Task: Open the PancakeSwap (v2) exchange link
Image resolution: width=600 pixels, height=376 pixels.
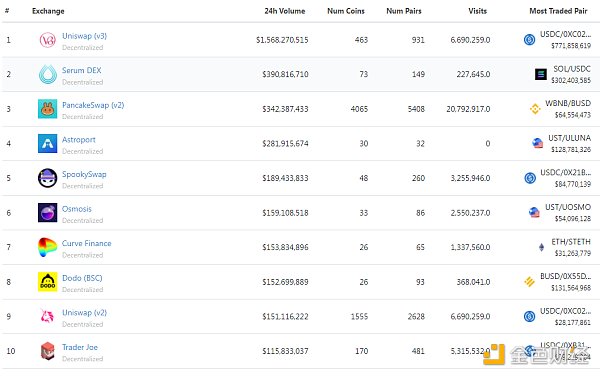Action: click(x=93, y=105)
